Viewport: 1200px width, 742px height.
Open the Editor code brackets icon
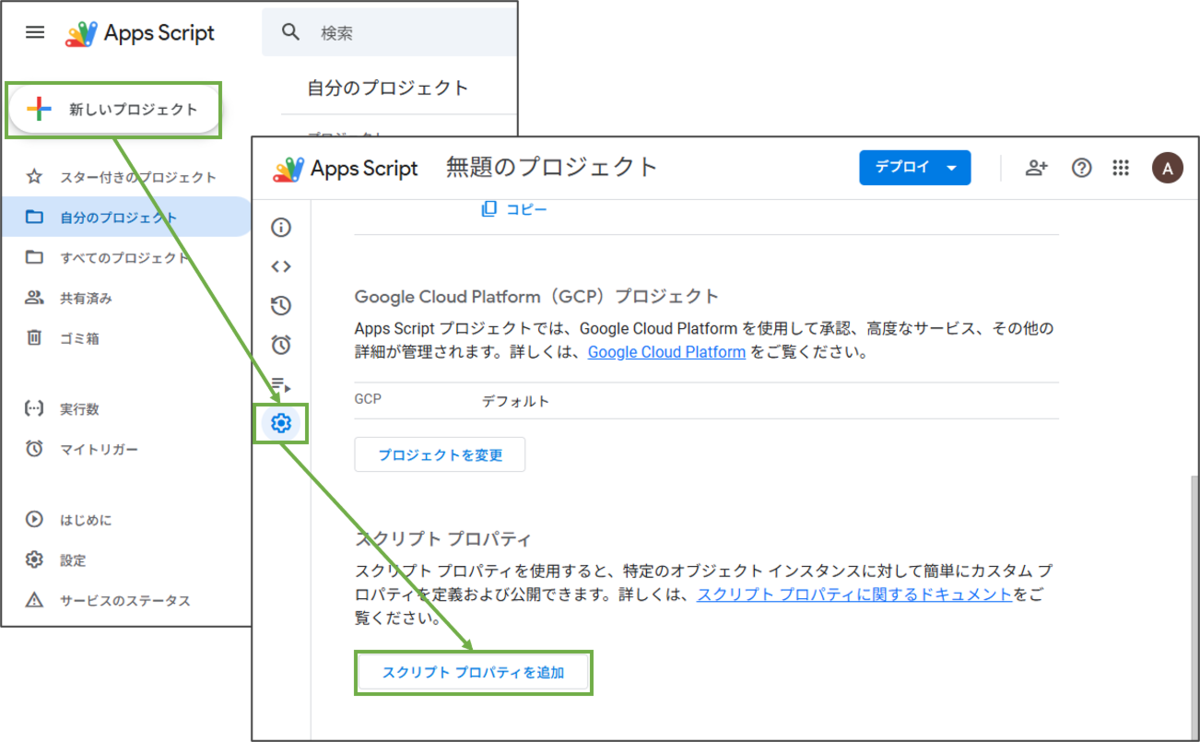pyautogui.click(x=281, y=266)
